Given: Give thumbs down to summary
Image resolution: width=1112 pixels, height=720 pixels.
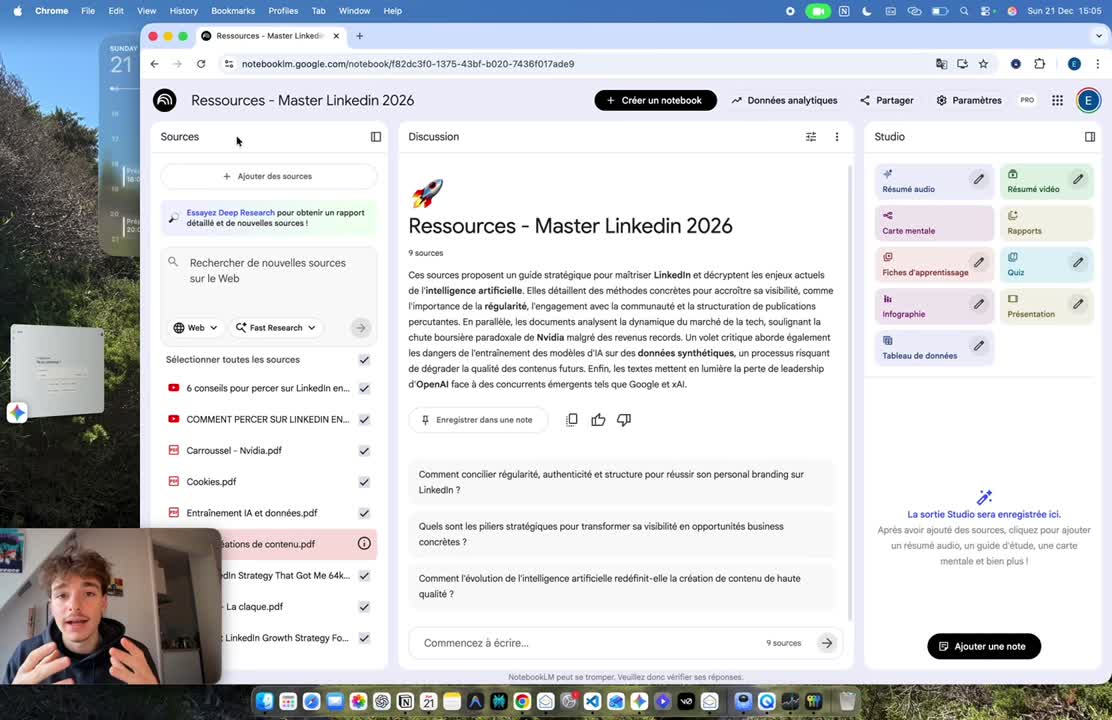Looking at the screenshot, I should click(x=624, y=420).
